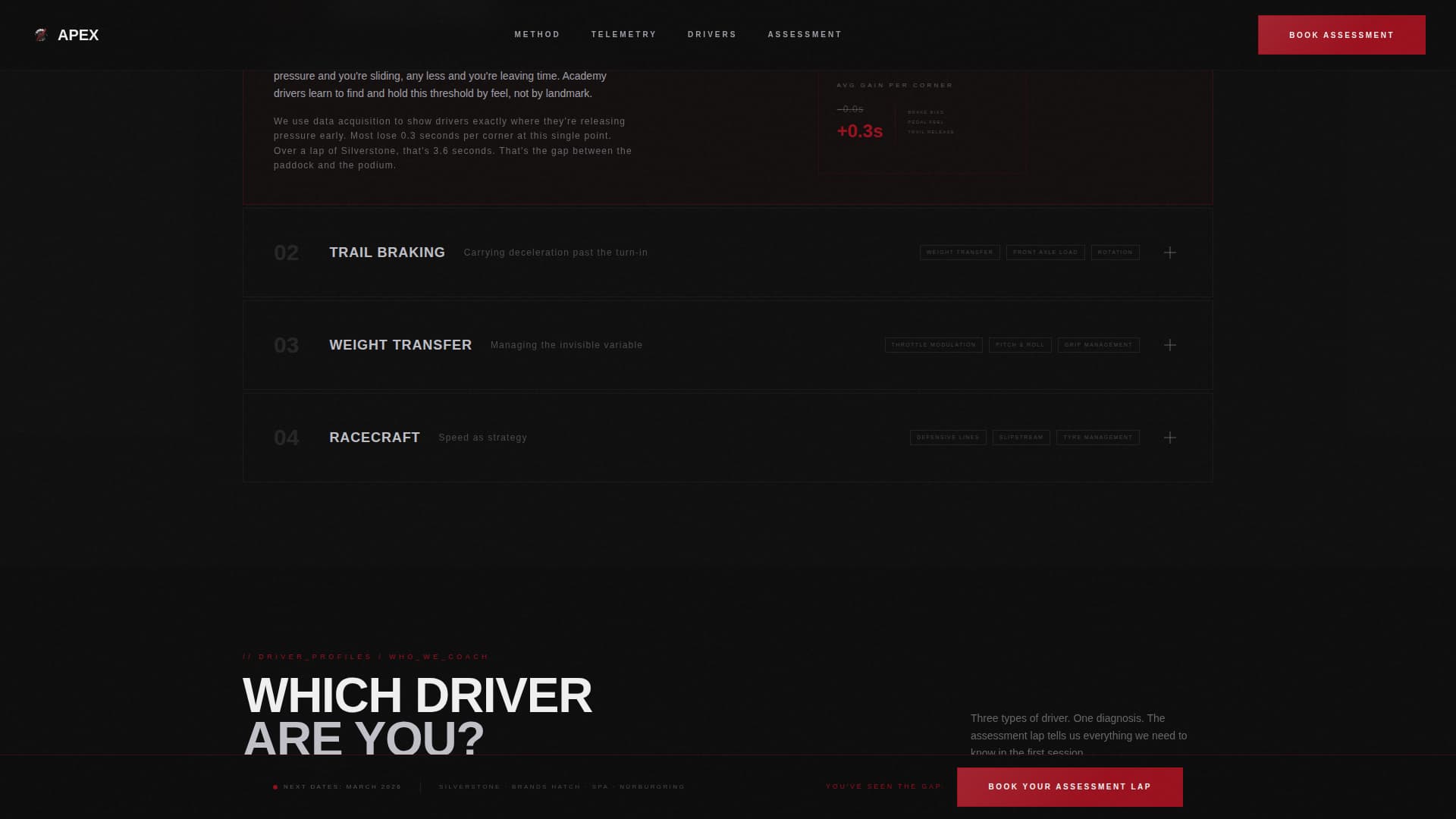Click the WEIGHT TRANSFER tag chip

tap(960, 253)
